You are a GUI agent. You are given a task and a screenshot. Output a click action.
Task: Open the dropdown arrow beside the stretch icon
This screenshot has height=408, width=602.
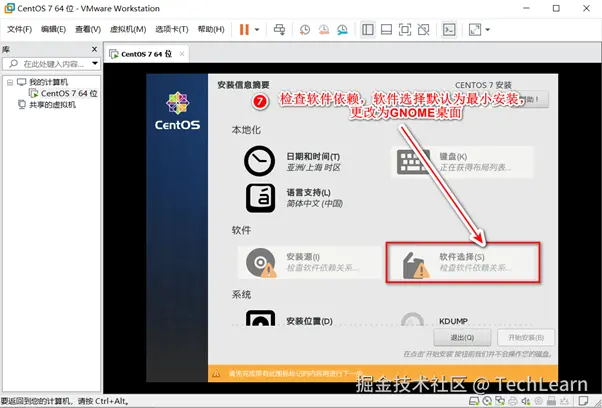point(488,30)
